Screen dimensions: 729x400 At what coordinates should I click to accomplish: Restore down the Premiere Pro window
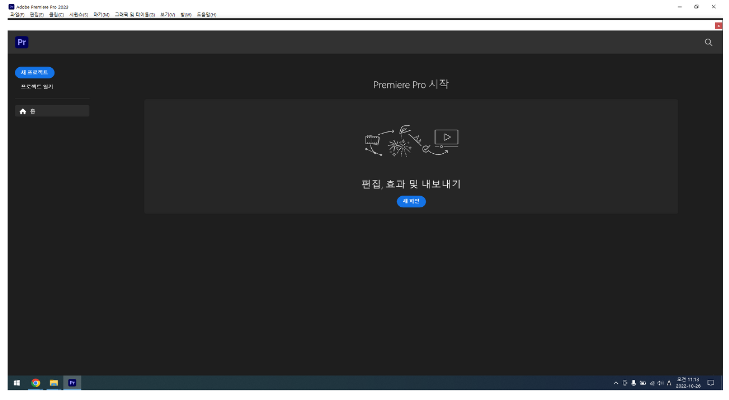(x=696, y=7)
